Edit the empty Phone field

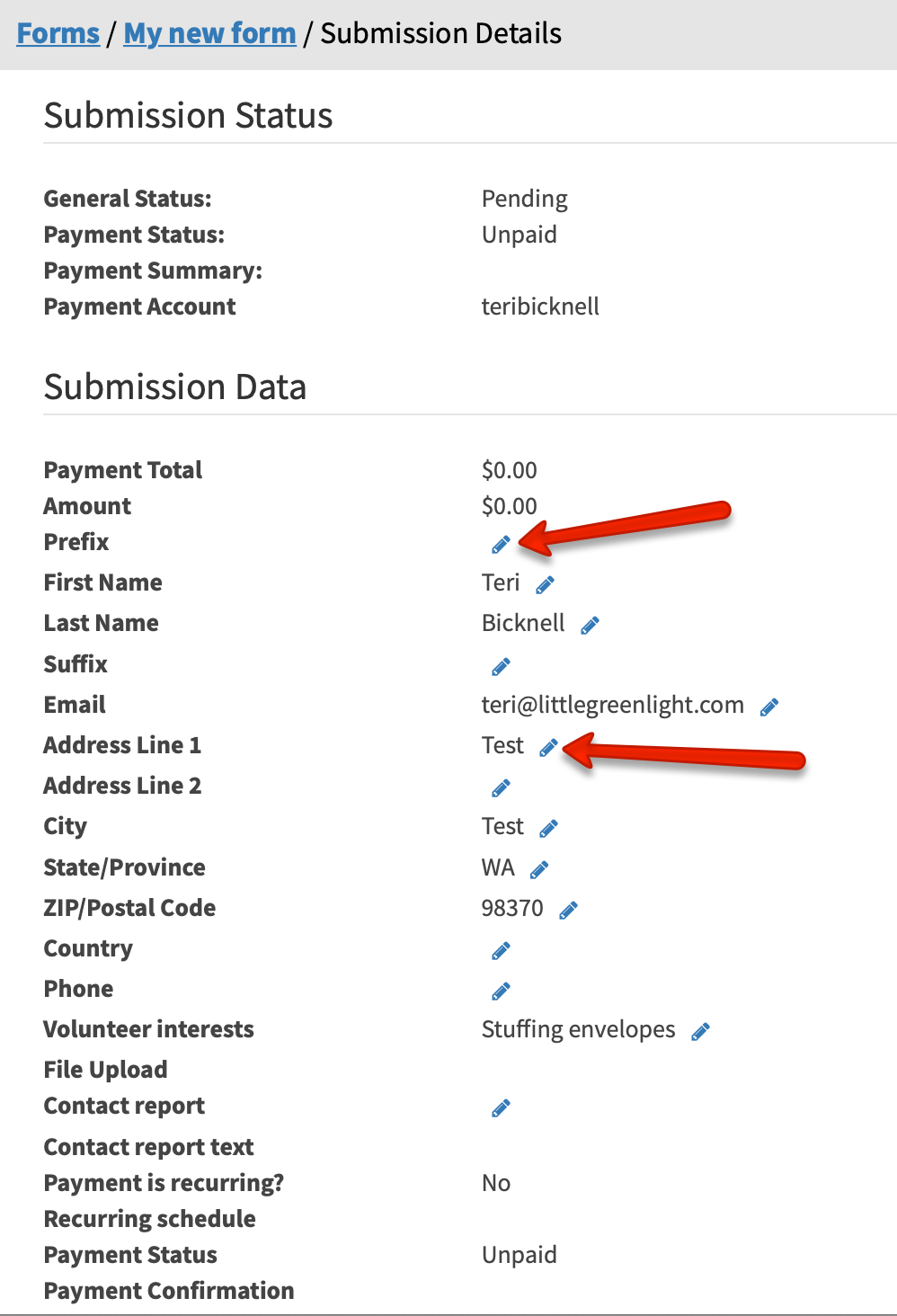501,990
